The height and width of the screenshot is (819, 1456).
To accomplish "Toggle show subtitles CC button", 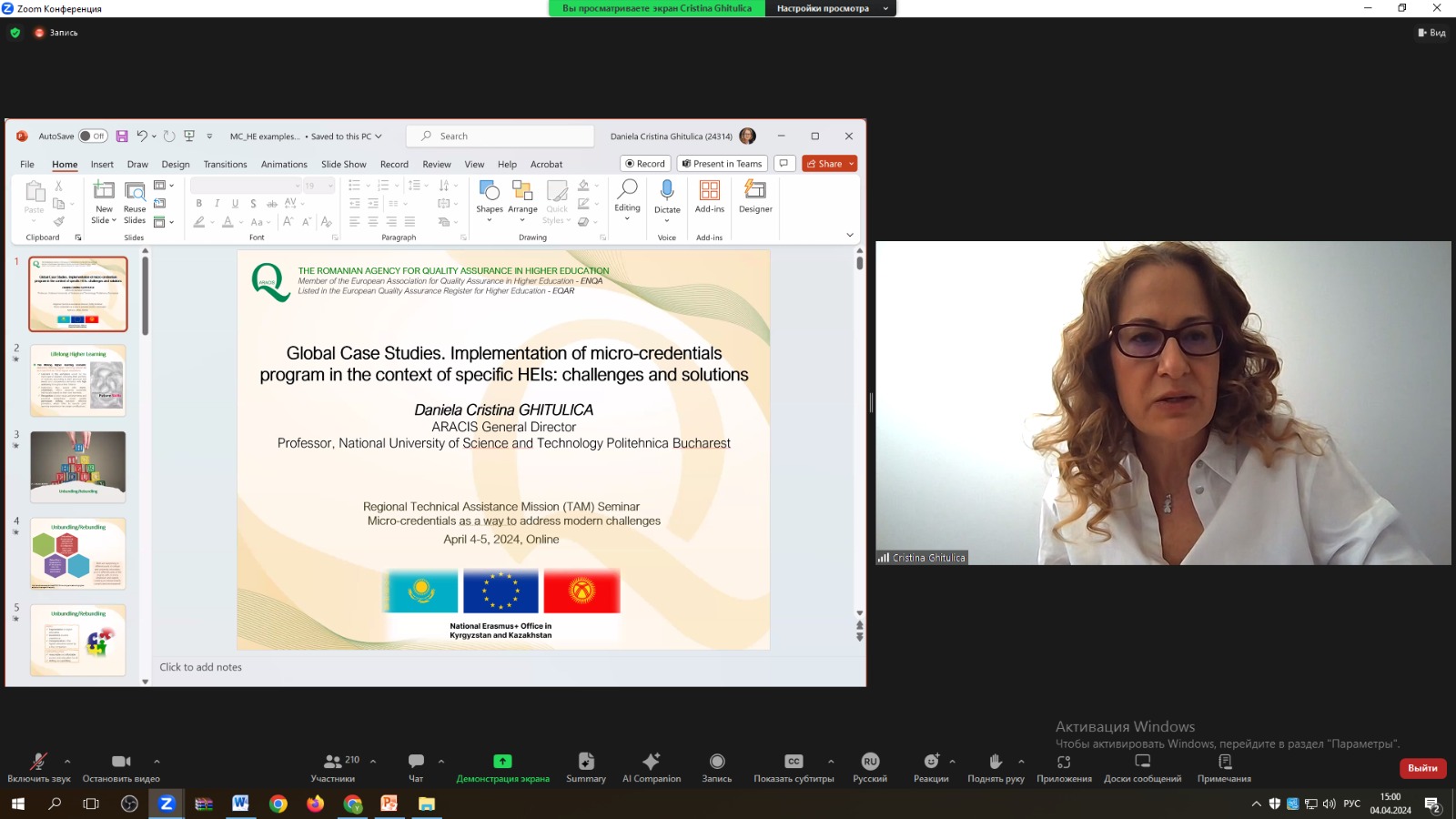I will click(x=794, y=762).
